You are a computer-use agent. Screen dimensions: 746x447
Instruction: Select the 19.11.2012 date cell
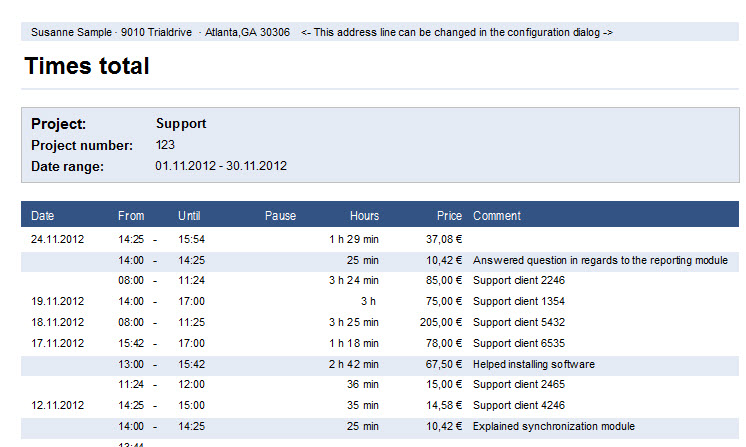point(58,301)
